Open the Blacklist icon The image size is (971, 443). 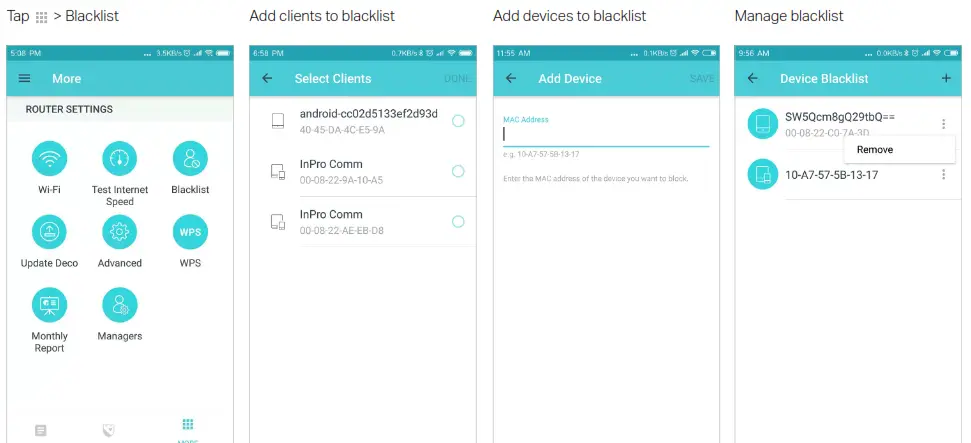(x=190, y=159)
